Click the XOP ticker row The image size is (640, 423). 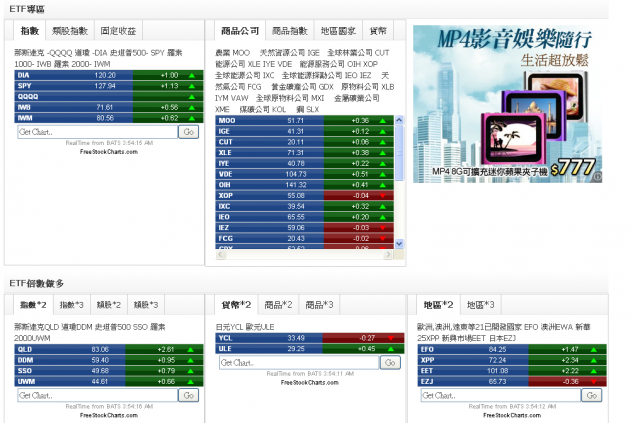point(304,195)
